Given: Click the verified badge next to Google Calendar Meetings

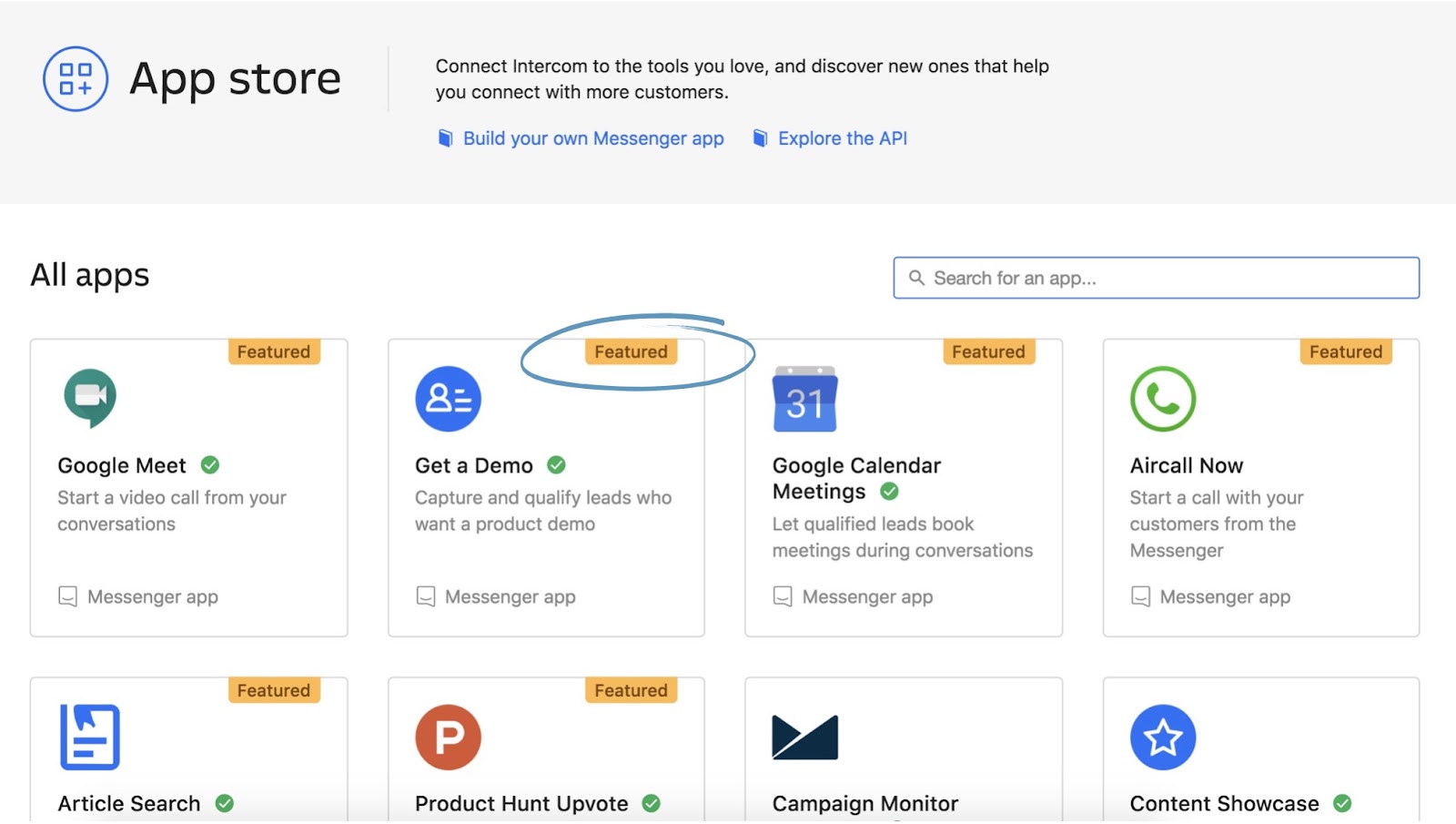Looking at the screenshot, I should coord(890,492).
